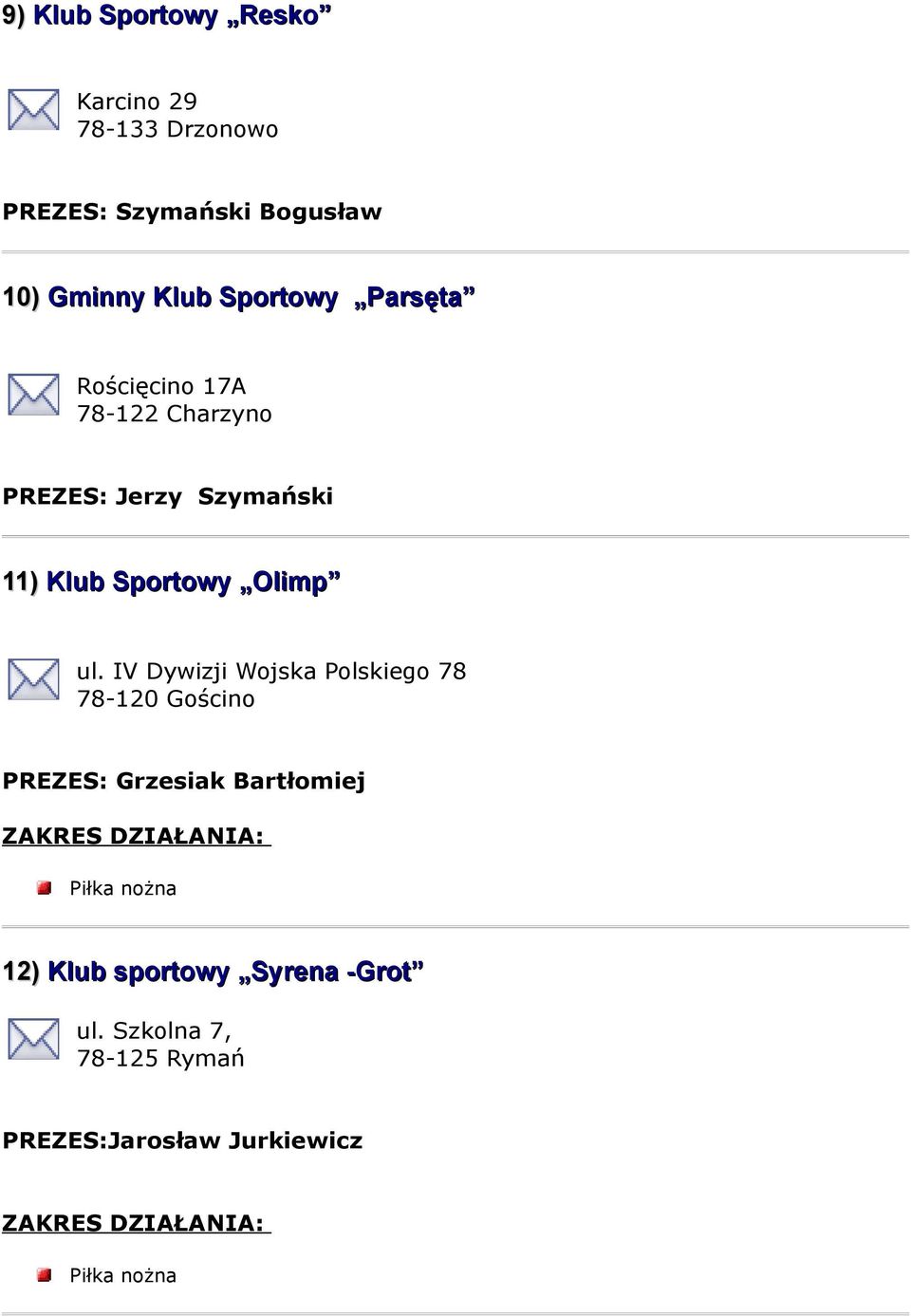Click the postal address 78-120 Gościno
The height and width of the screenshot is (1316, 911).
click(166, 698)
